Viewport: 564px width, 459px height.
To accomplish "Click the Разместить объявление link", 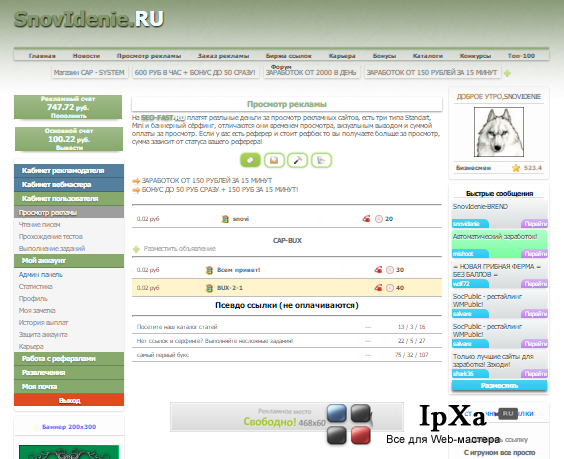I will coord(179,249).
